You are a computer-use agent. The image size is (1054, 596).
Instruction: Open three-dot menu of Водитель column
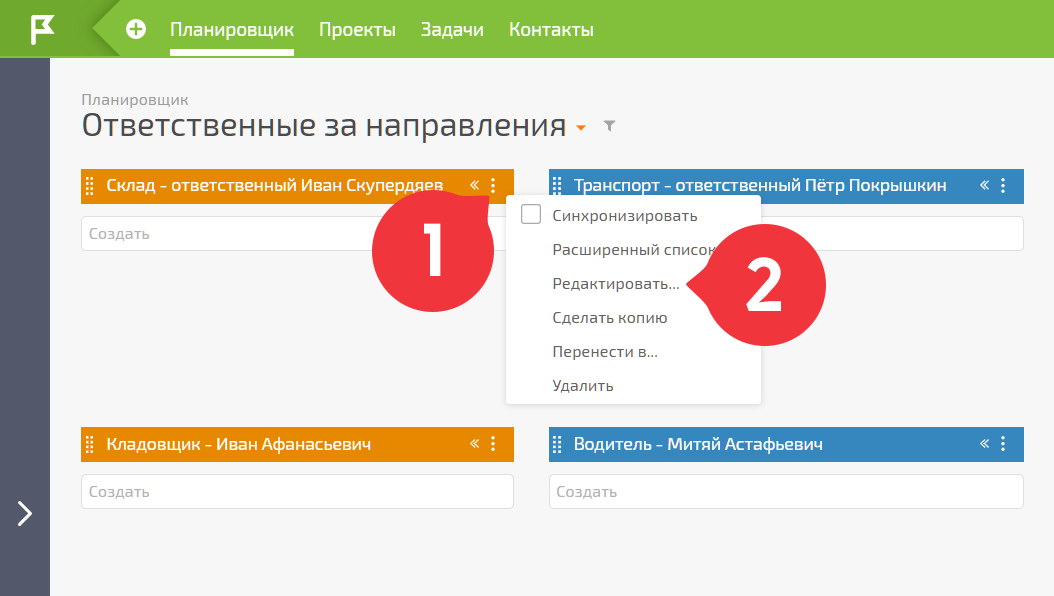click(x=1003, y=443)
